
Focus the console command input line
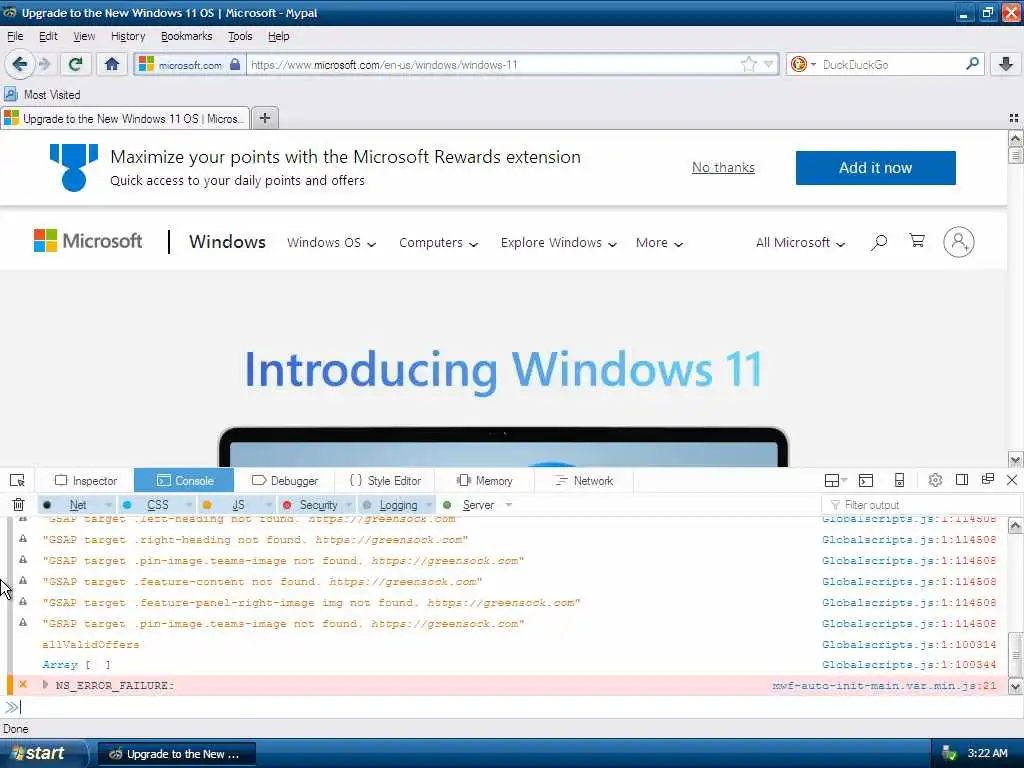[x=512, y=707]
